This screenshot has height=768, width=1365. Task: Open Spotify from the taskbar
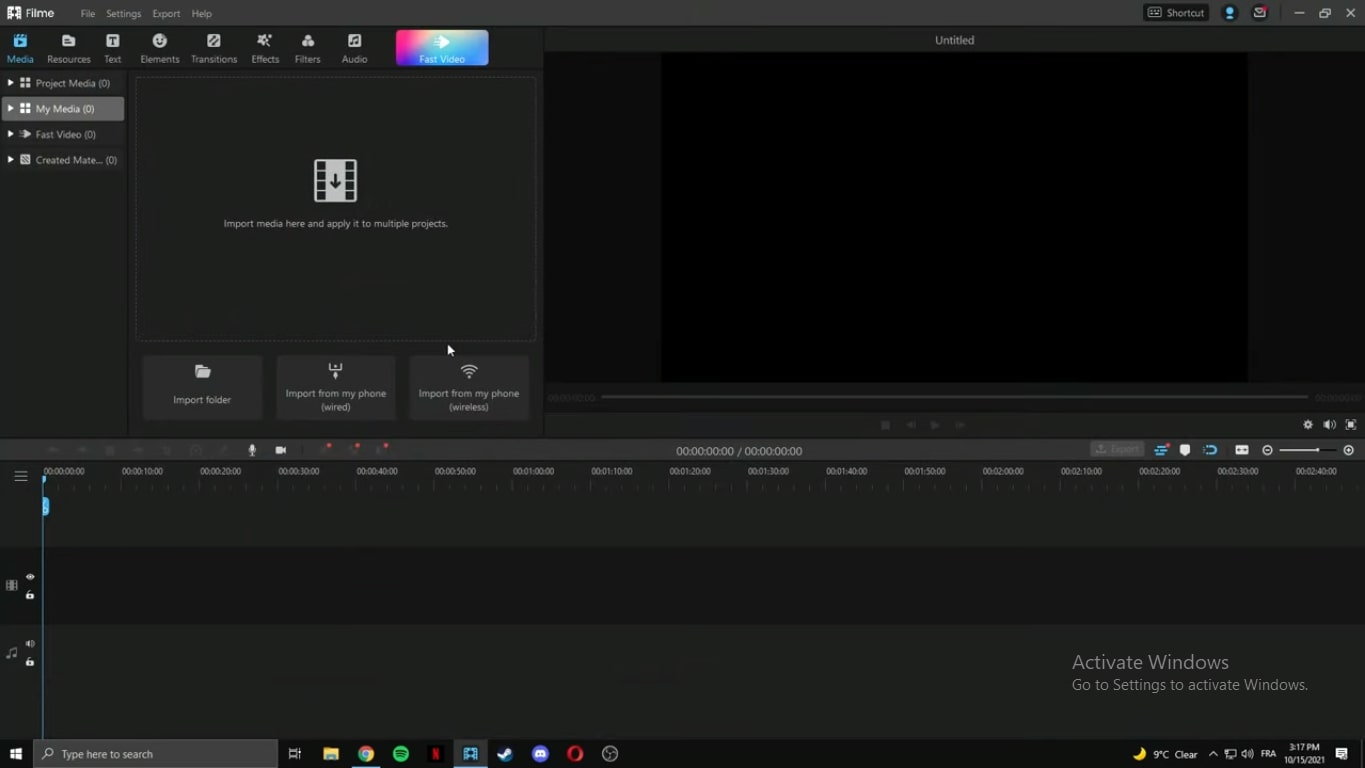click(x=401, y=754)
